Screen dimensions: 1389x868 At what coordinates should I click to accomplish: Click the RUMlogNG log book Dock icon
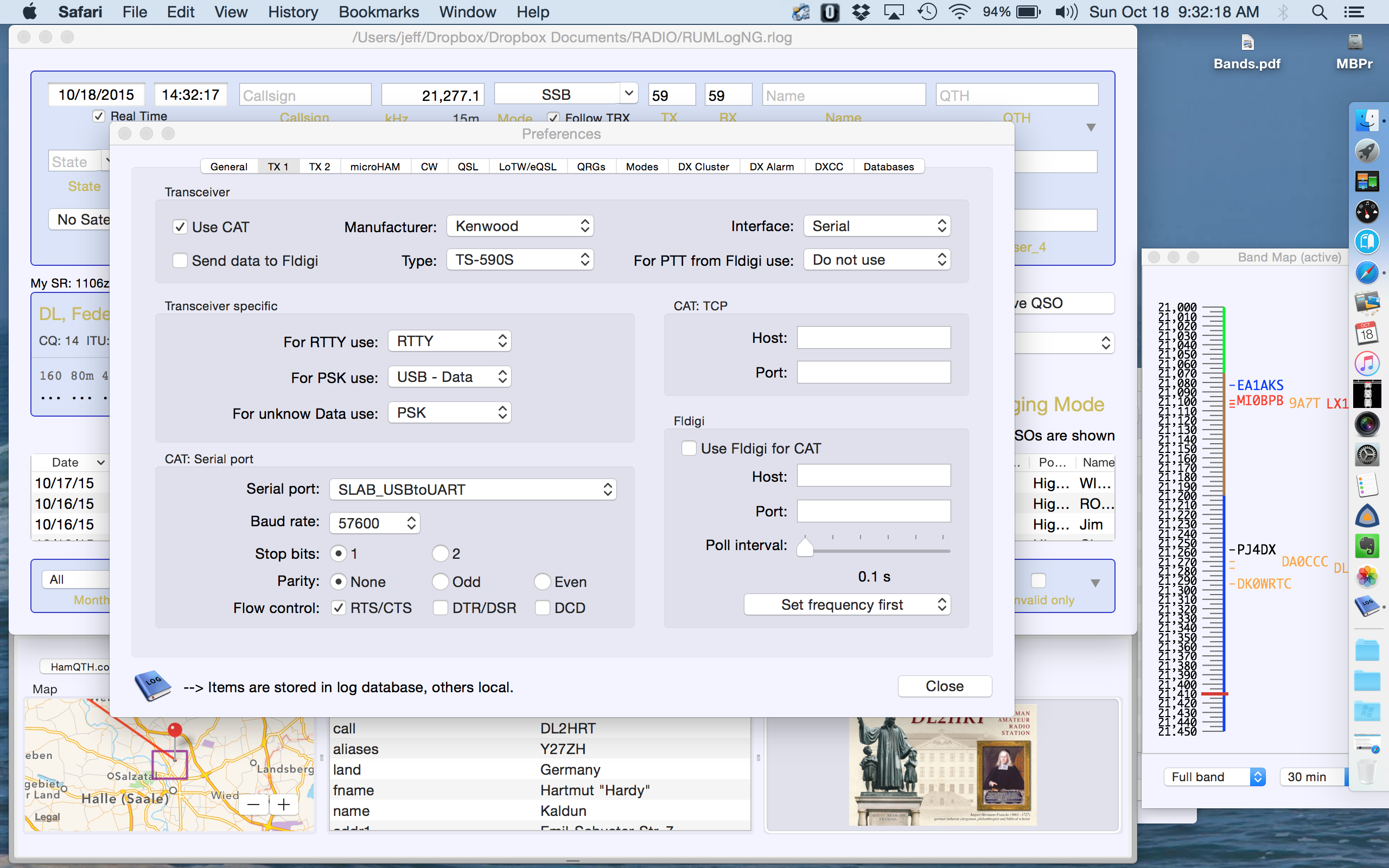click(x=1367, y=605)
